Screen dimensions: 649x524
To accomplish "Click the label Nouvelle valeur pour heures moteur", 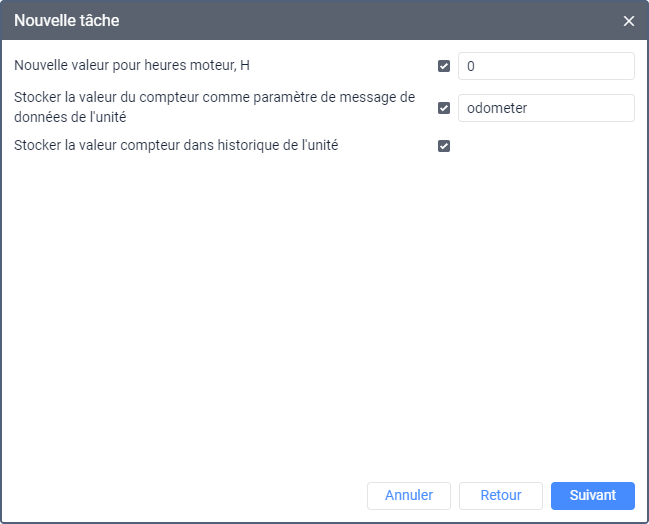I will 132,65.
